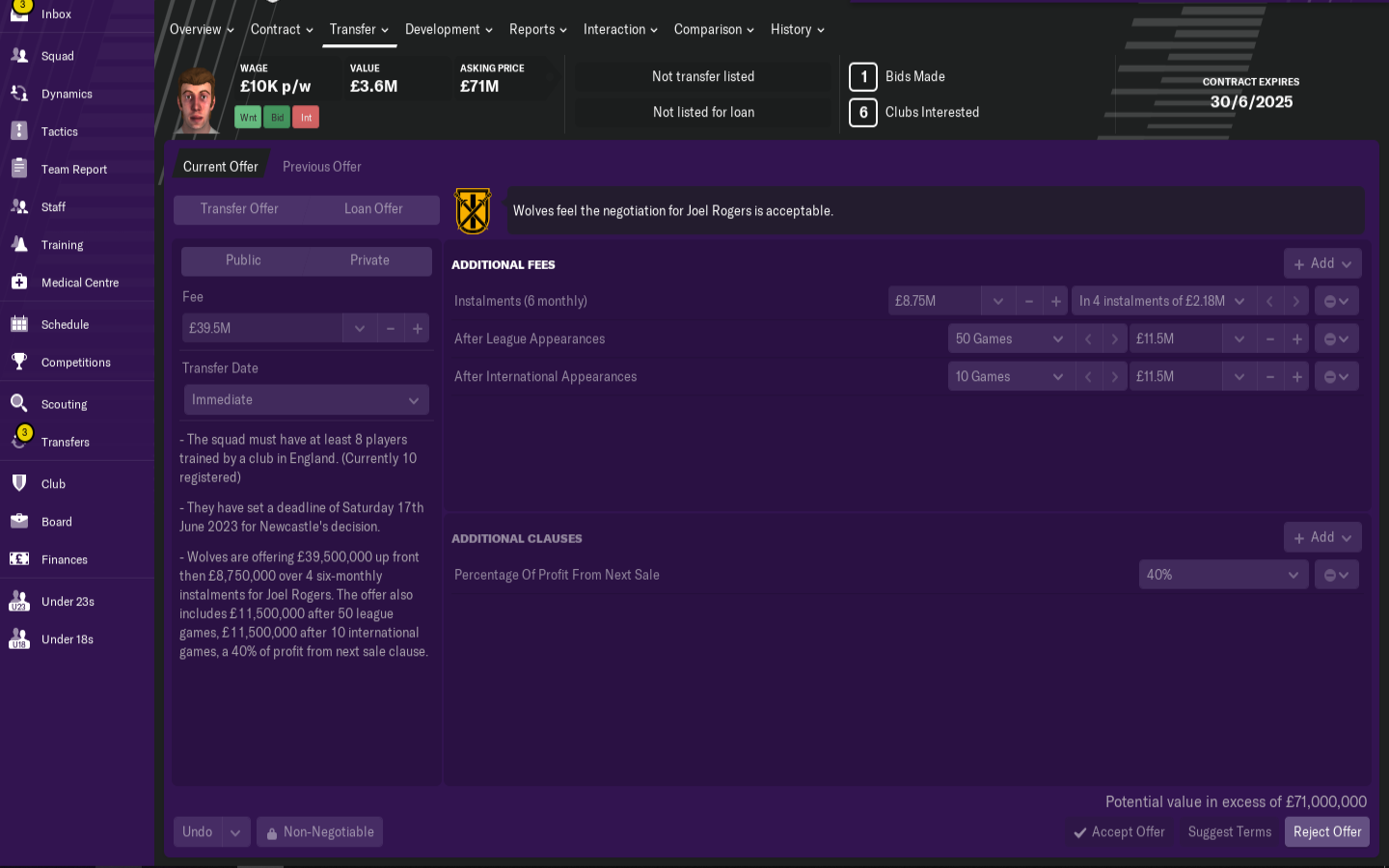Open the Add dropdown for Additional Fees
Viewport: 1389px width, 868px height.
[1322, 263]
